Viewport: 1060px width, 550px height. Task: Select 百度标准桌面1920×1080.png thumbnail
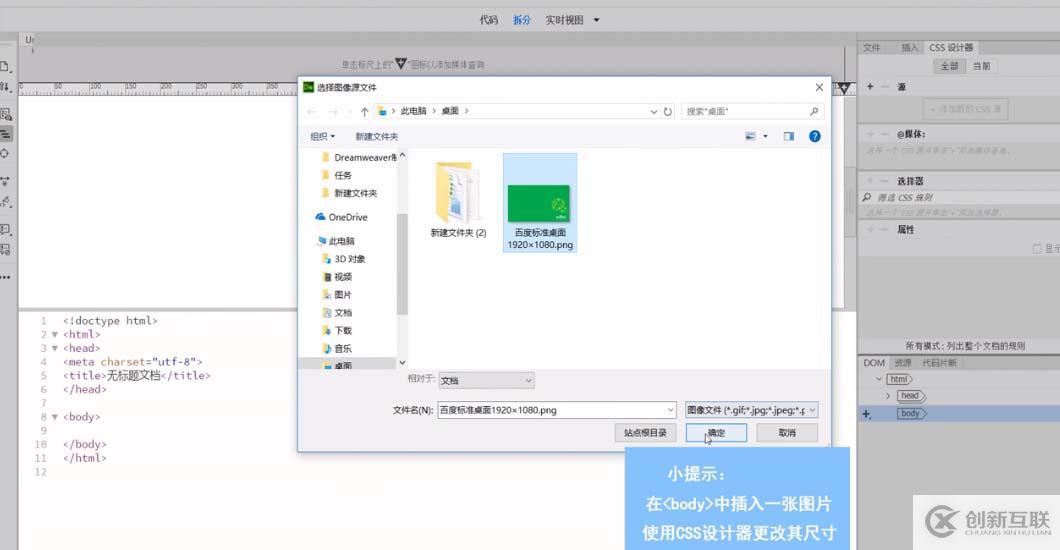point(539,203)
